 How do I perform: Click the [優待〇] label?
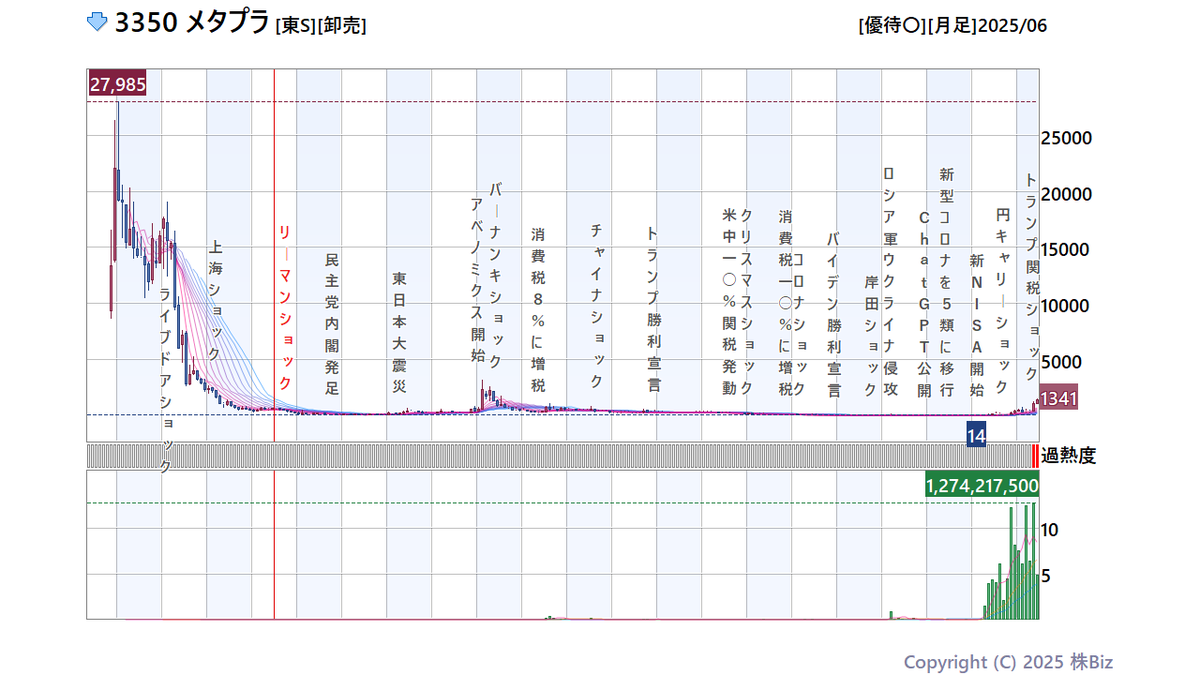(x=892, y=26)
